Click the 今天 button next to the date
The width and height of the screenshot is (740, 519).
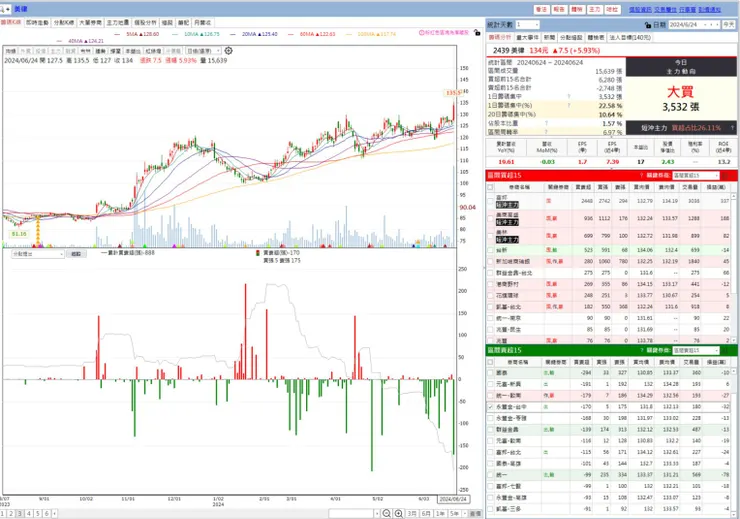729,25
